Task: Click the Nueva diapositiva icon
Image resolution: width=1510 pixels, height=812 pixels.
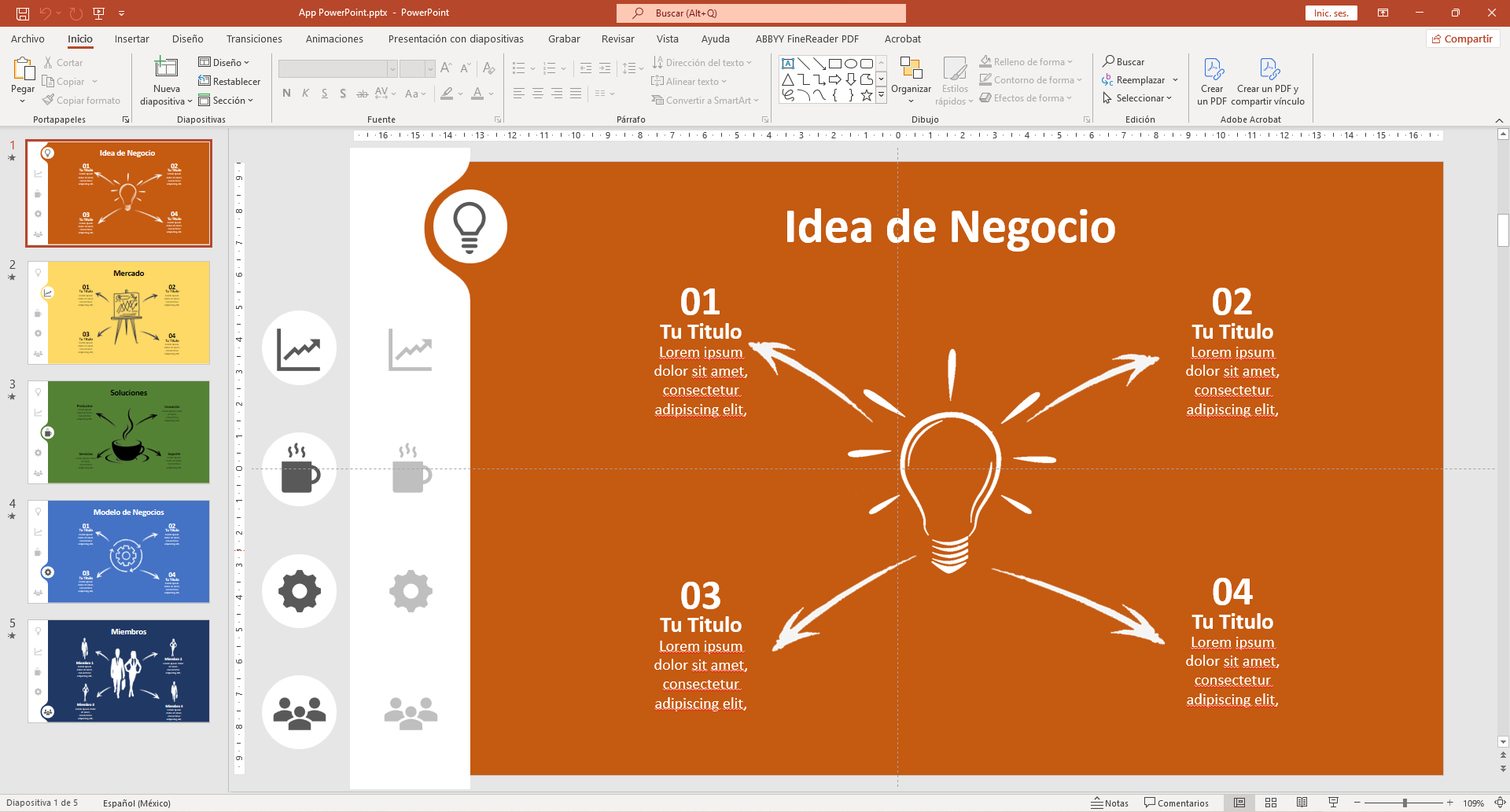Action: point(166,68)
